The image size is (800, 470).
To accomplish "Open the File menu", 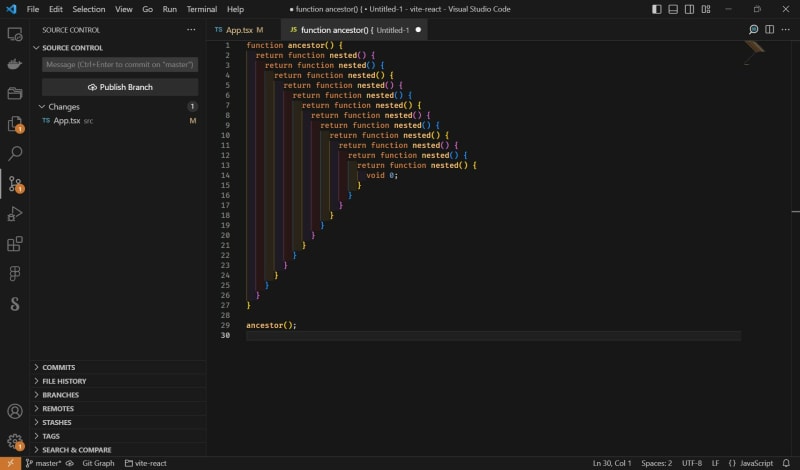I will pos(33,9).
